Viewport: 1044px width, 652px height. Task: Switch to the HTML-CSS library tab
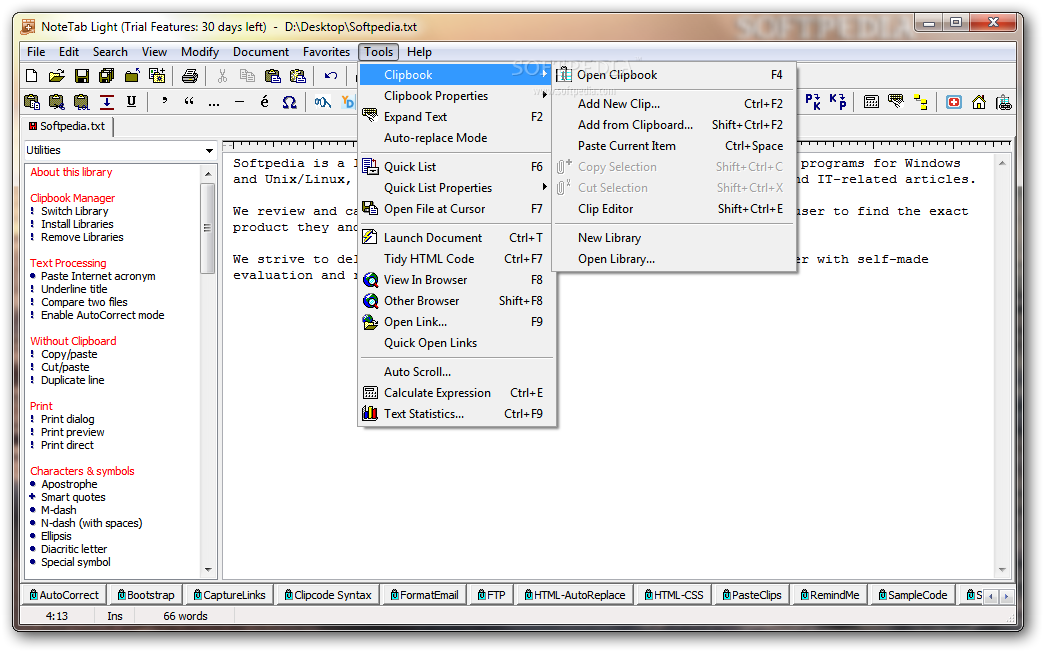click(x=673, y=595)
